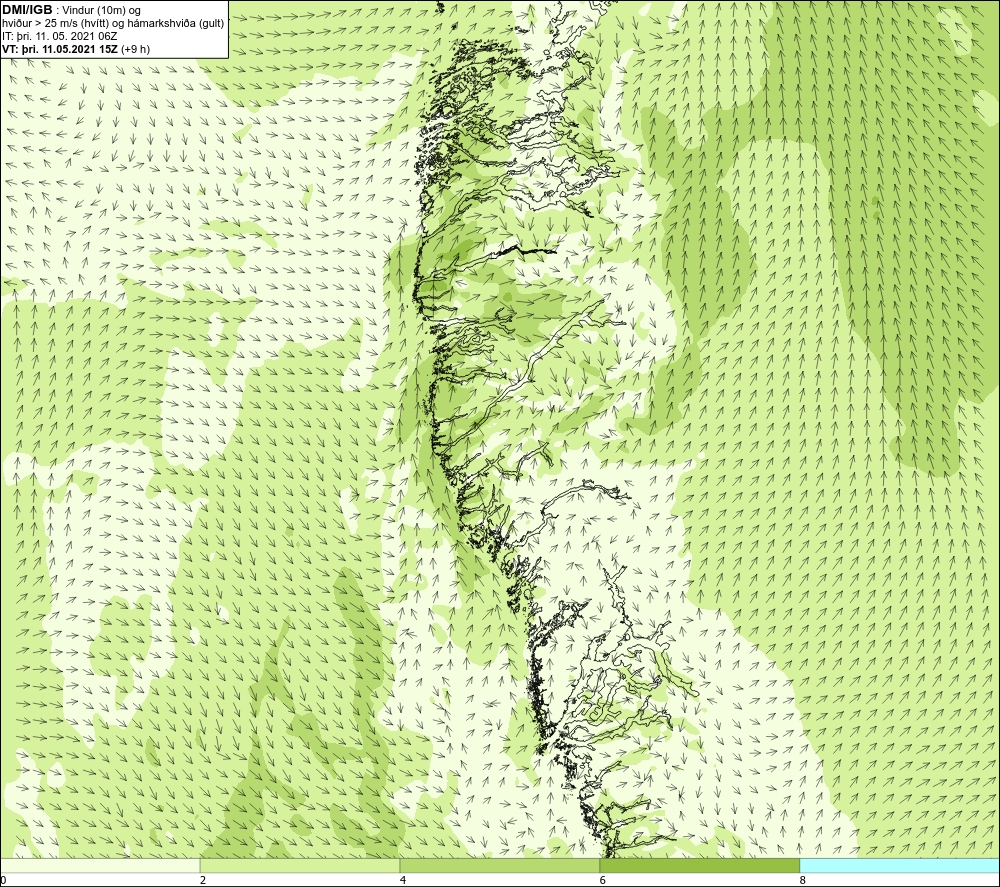Click the lightest 0–2 m/s legend swatch
1000x887 pixels.
point(100,865)
